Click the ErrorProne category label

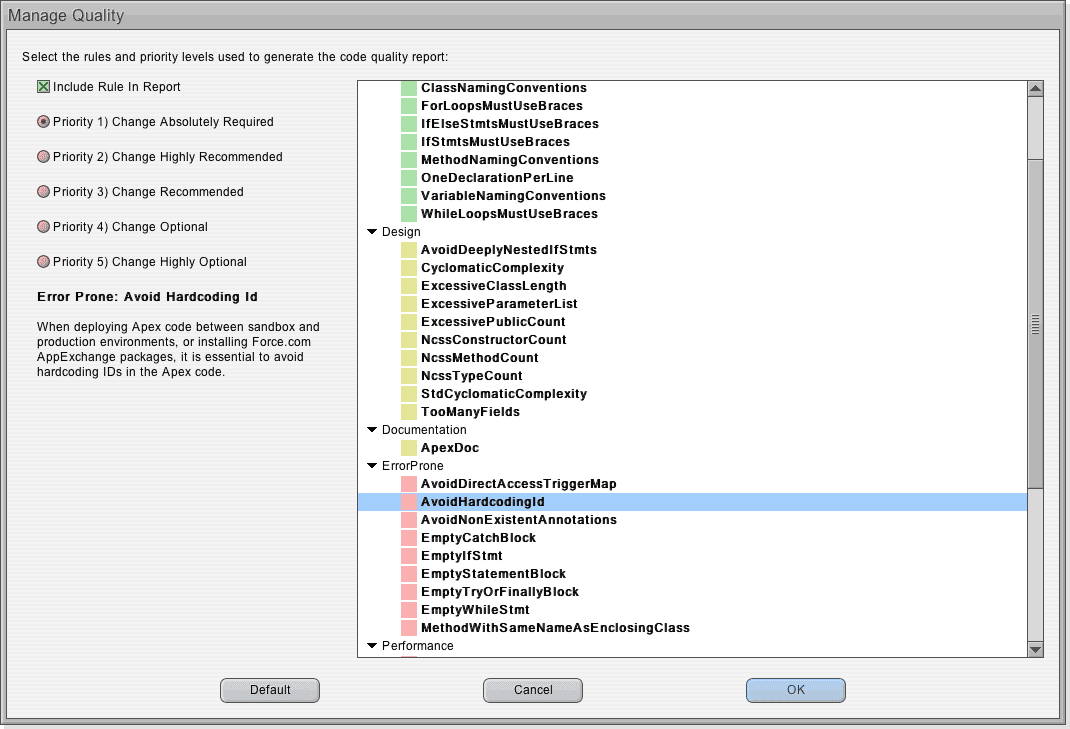413,466
